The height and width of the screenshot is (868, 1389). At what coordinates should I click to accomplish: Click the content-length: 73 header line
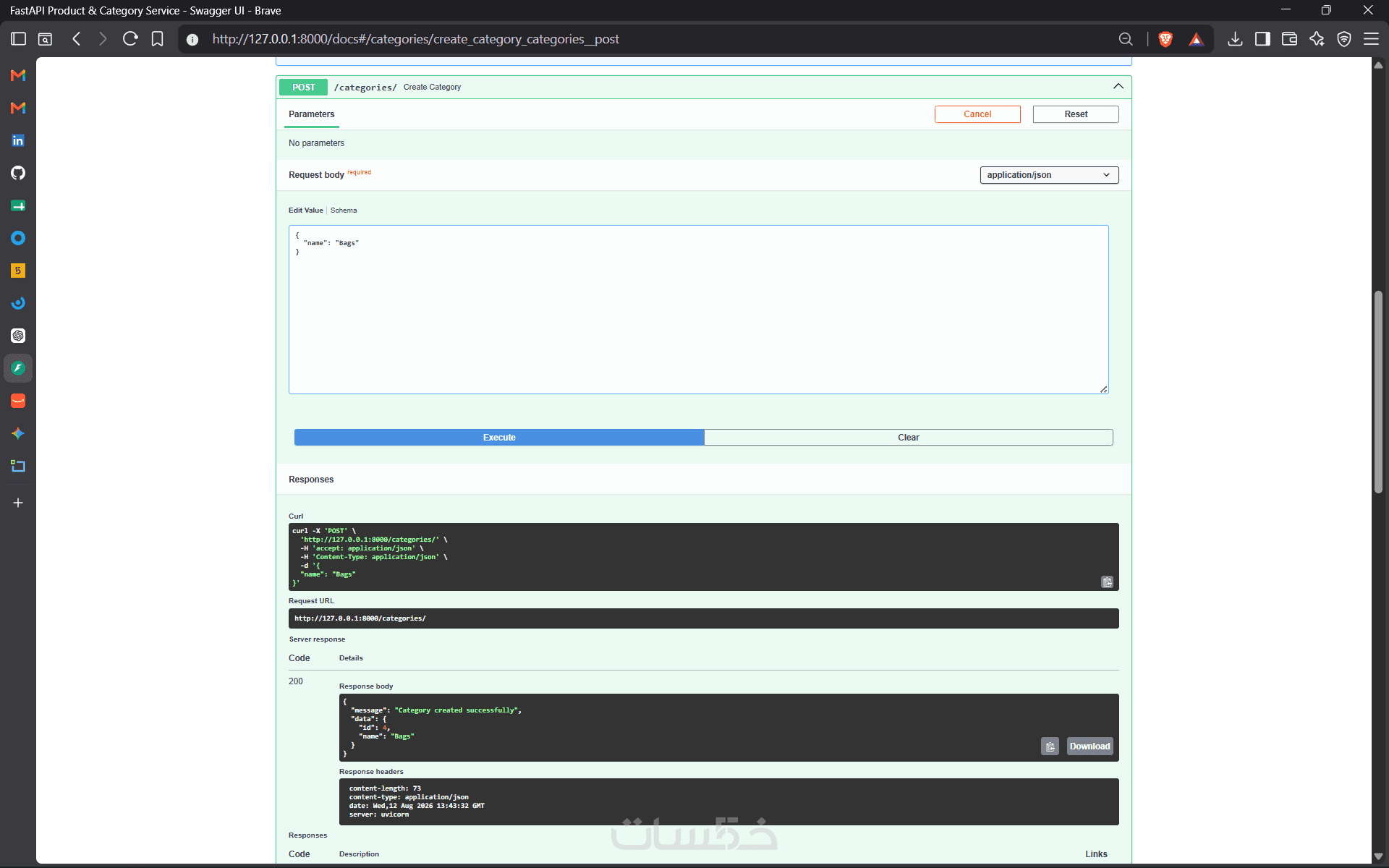385,788
